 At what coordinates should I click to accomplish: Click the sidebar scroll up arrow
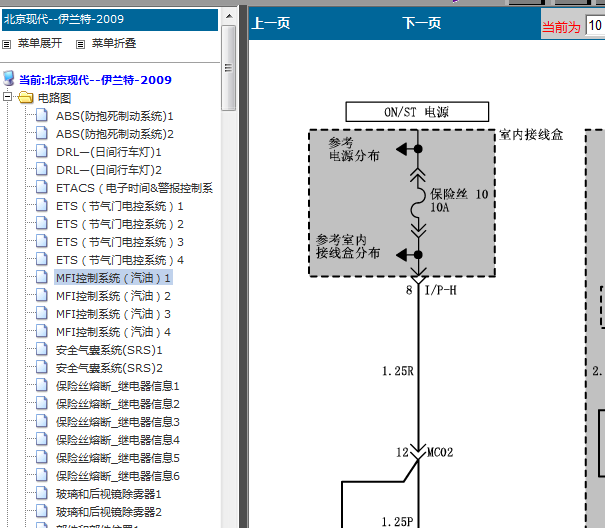(x=229, y=16)
